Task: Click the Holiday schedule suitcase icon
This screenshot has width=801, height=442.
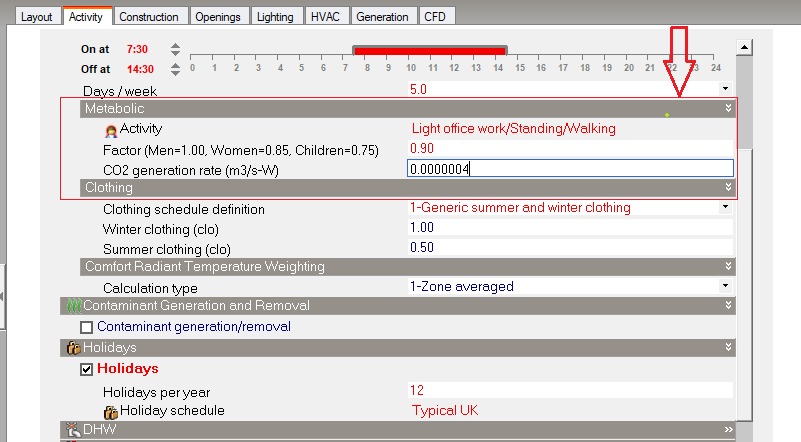Action: [x=110, y=412]
